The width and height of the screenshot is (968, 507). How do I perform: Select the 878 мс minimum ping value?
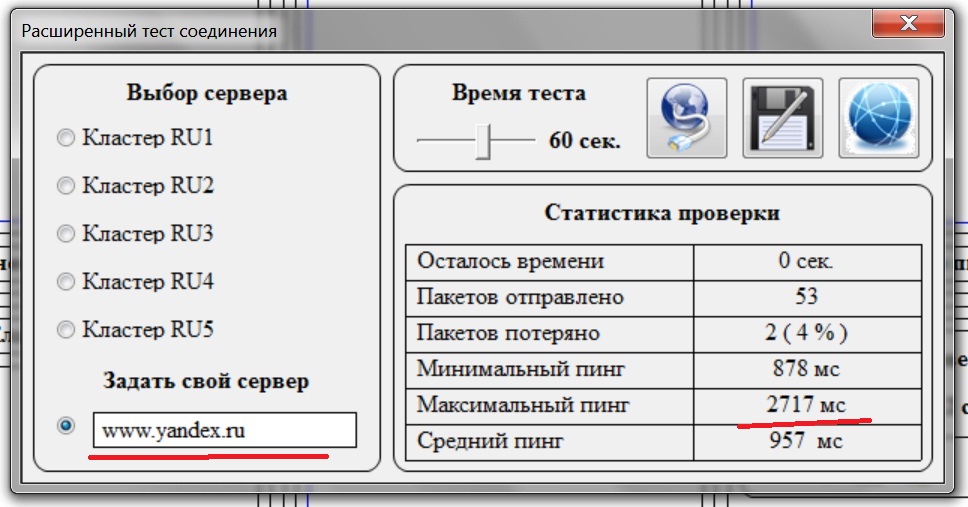806,370
